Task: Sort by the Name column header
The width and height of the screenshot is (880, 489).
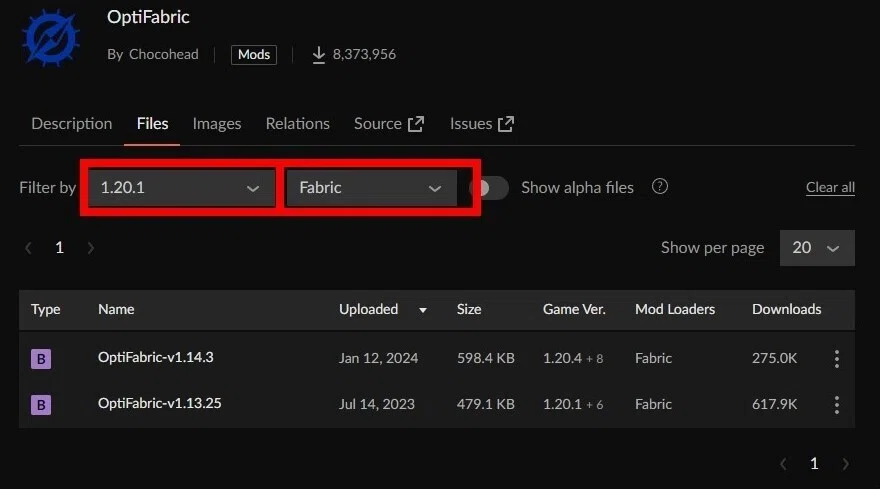Action: (116, 309)
